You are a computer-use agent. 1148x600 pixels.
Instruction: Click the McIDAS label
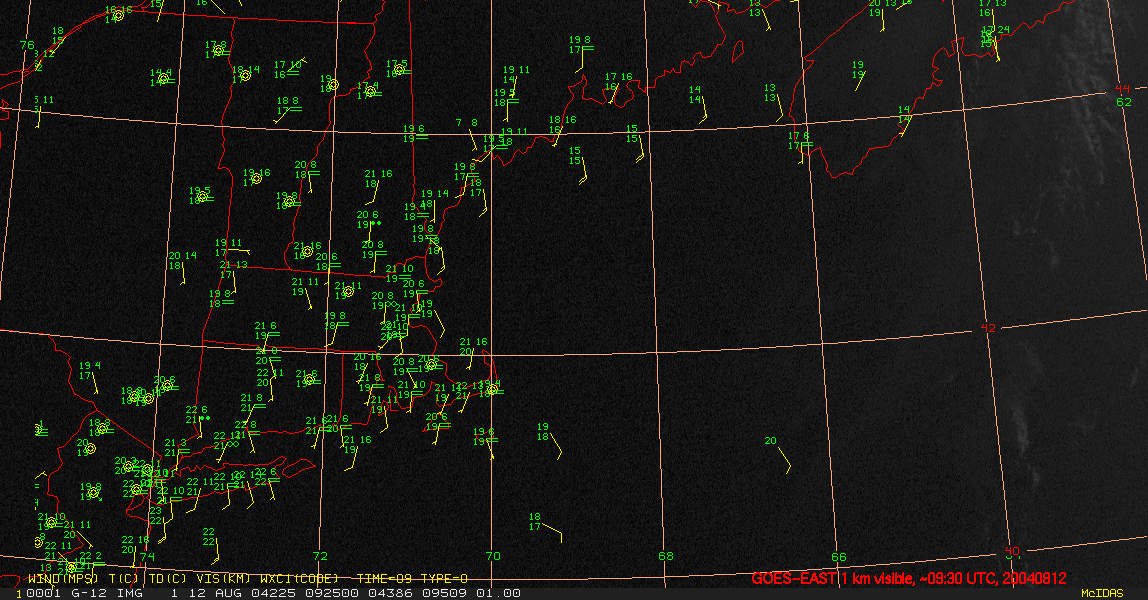tap(1102, 593)
